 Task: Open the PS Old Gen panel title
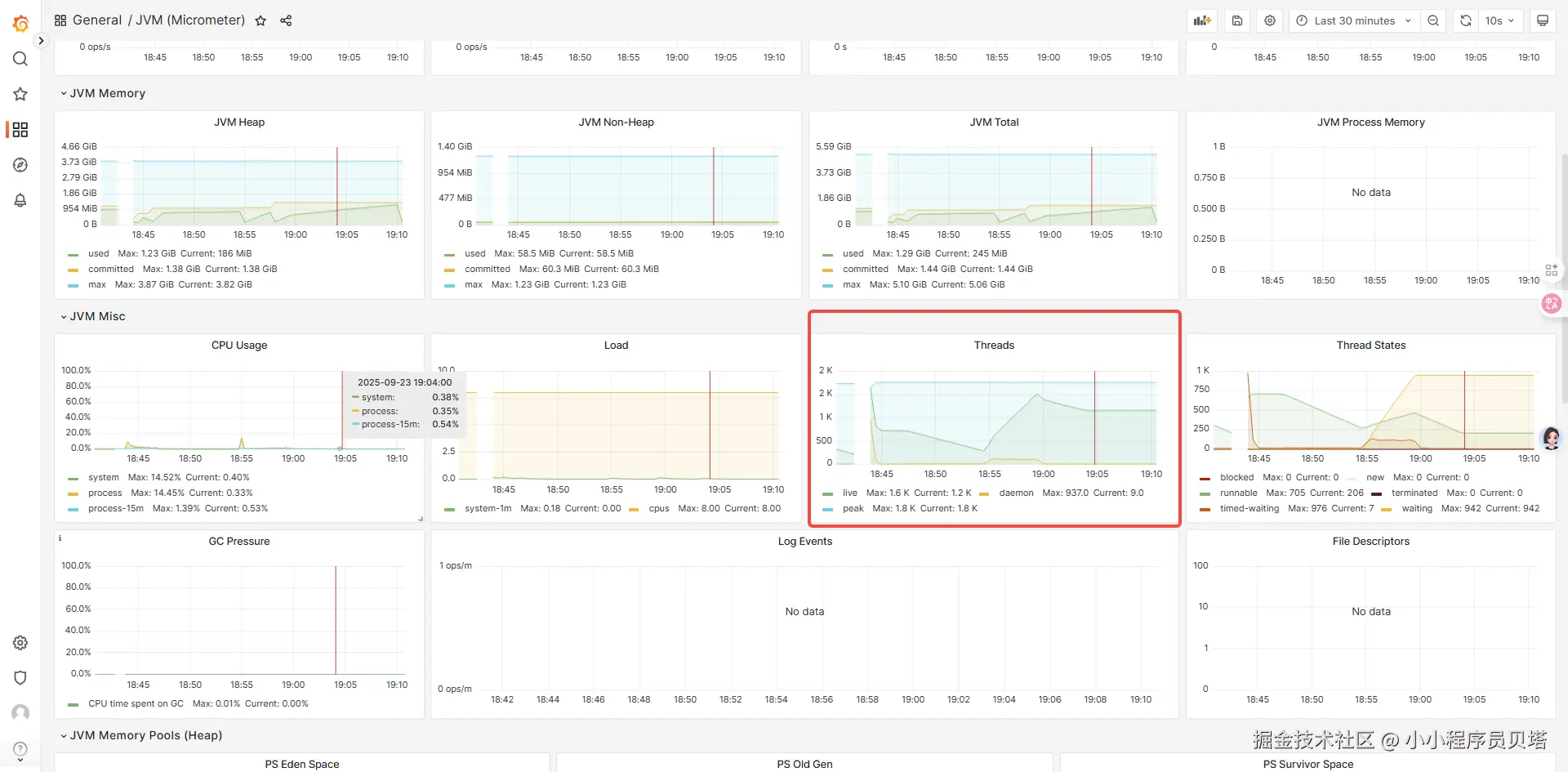pos(805,765)
